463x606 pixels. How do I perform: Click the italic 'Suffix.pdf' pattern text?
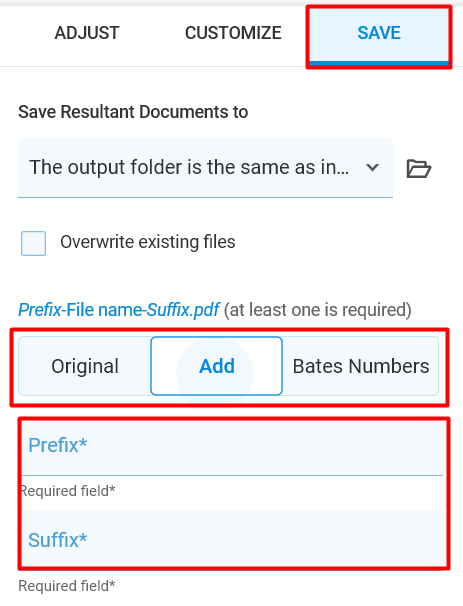coord(183,310)
